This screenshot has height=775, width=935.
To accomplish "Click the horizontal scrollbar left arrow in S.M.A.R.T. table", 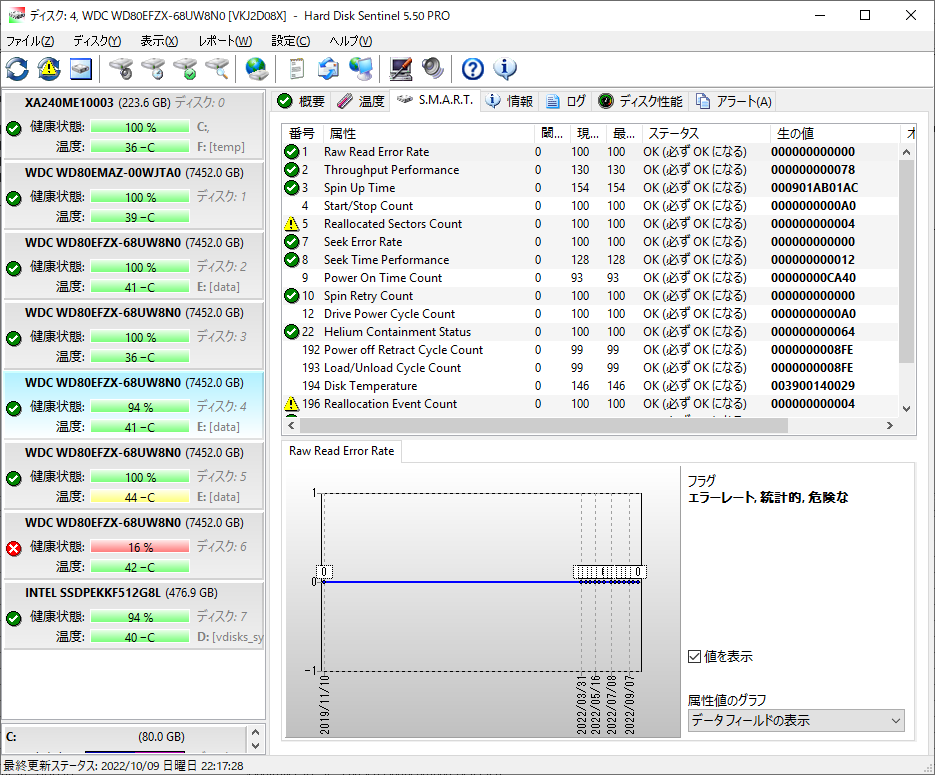I will click(292, 426).
